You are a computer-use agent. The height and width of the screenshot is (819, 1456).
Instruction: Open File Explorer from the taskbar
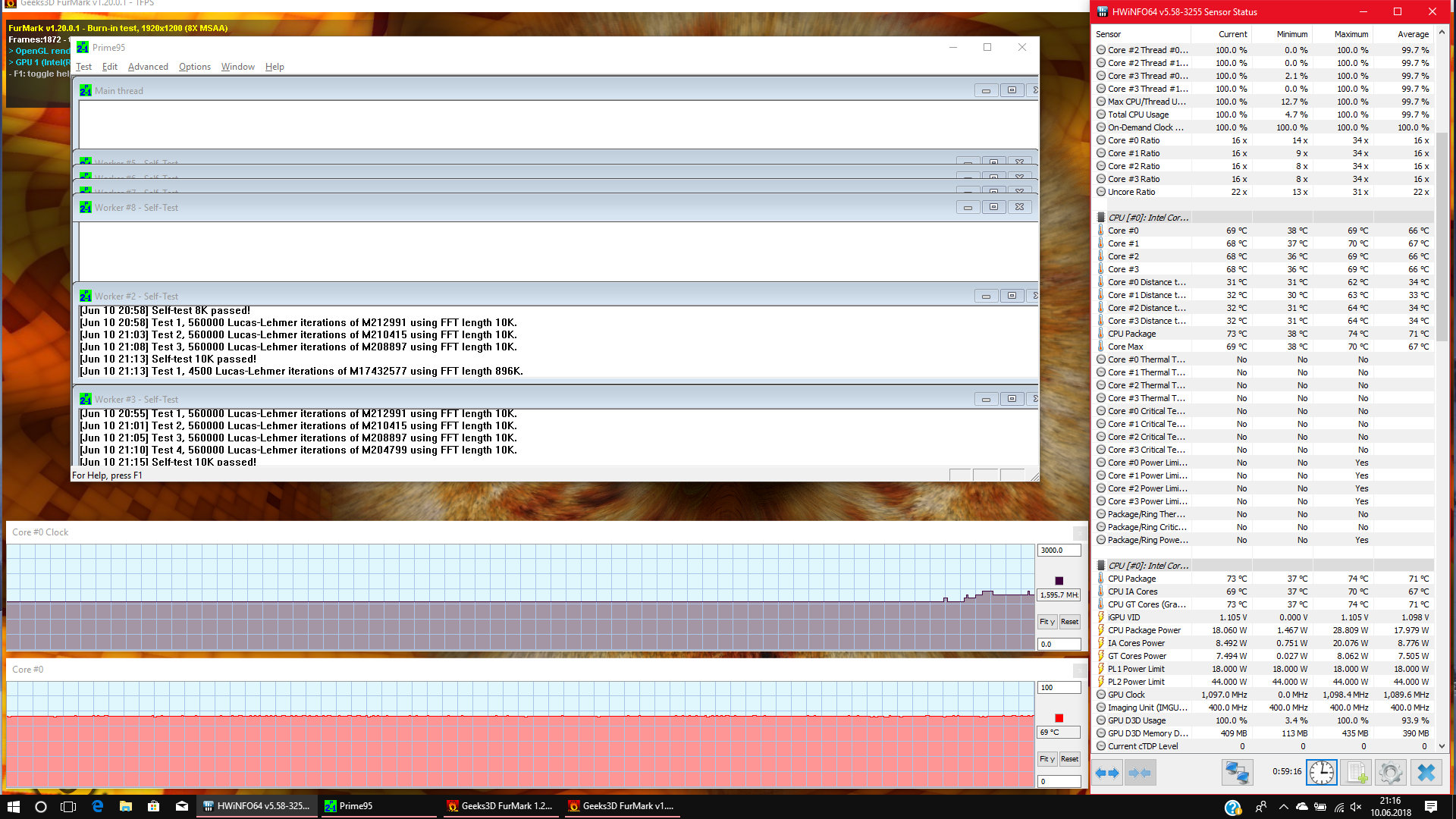coord(126,806)
